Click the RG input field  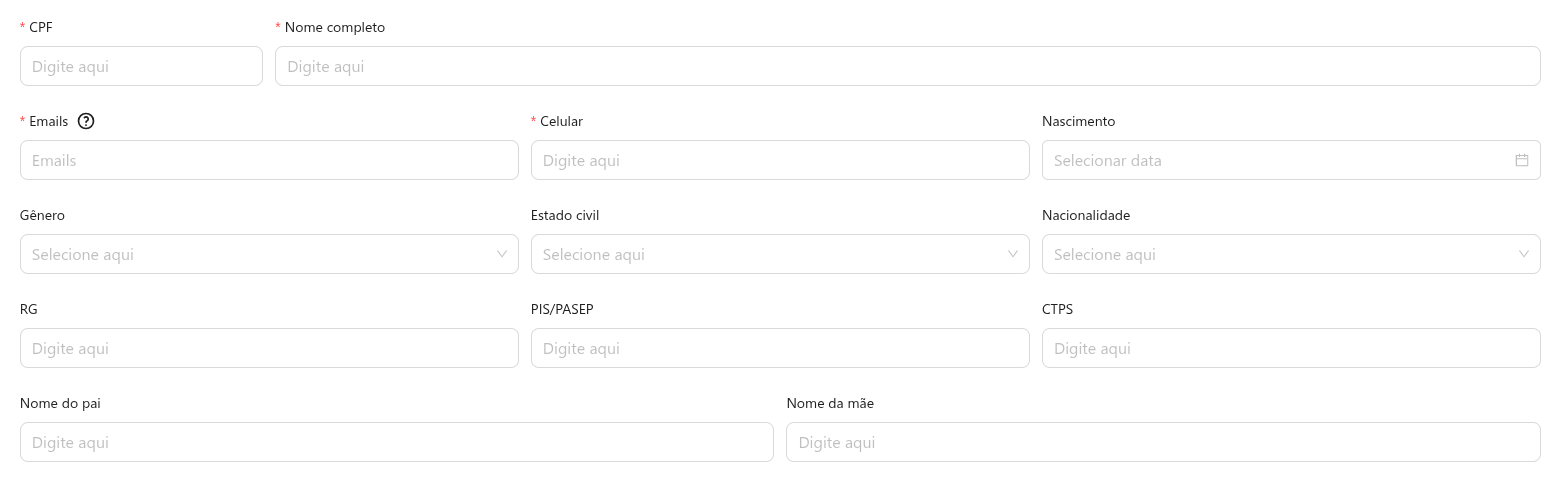(269, 348)
